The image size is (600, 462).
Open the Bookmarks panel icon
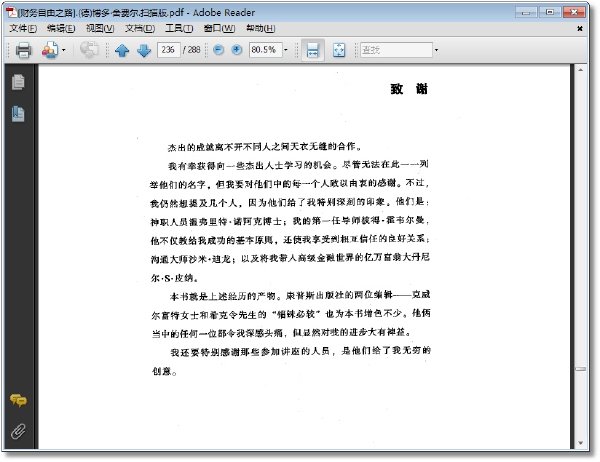click(18, 114)
